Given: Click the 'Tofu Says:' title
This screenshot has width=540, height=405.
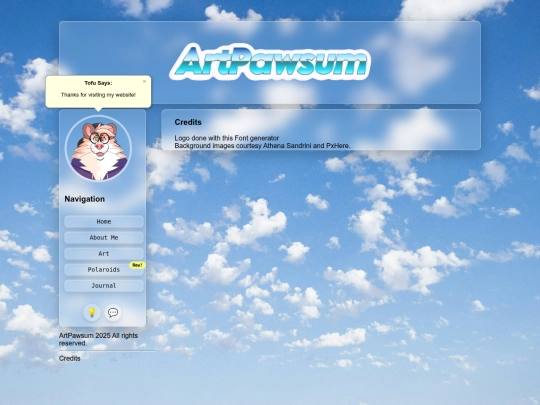Looking at the screenshot, I should tap(98, 83).
